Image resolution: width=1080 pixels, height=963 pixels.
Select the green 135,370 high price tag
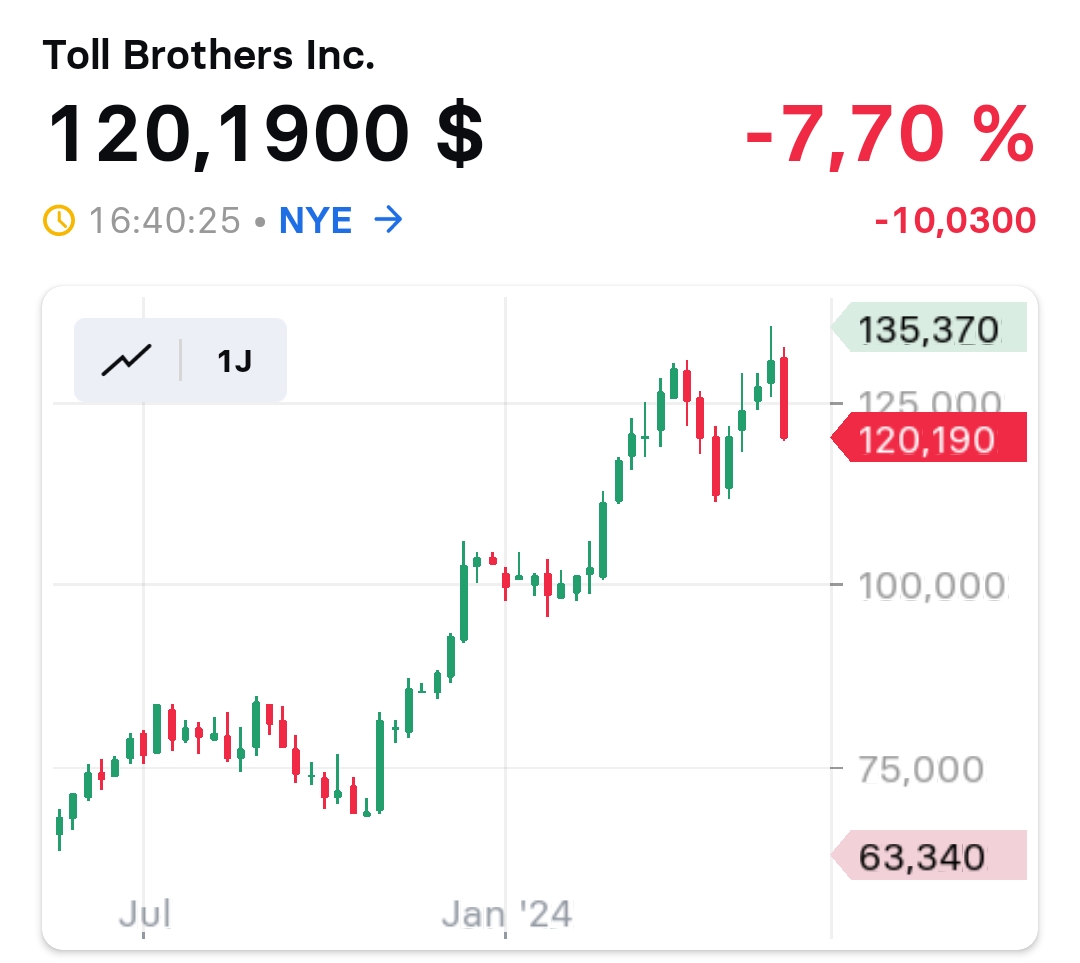[930, 328]
